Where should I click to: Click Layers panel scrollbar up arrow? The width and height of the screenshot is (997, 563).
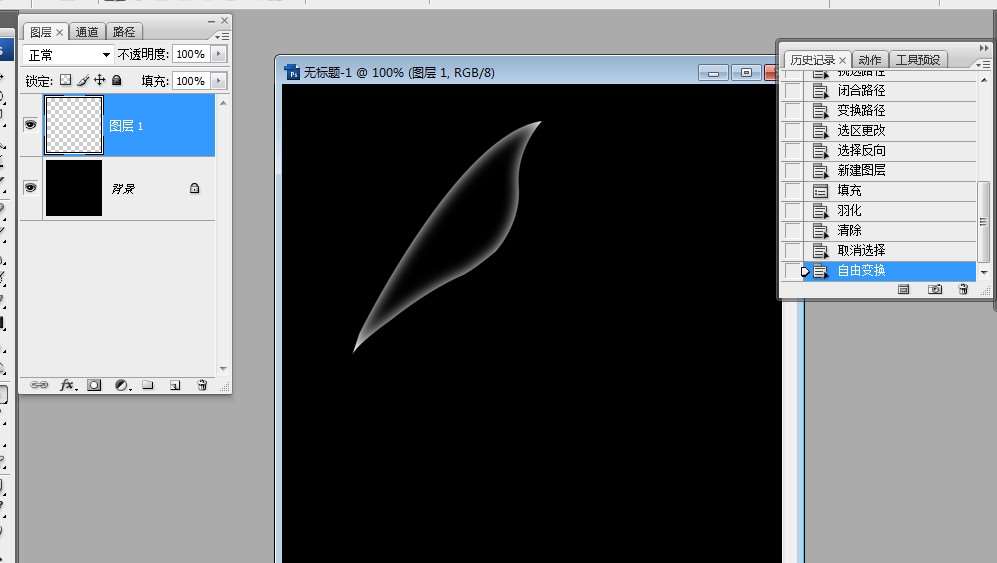(x=223, y=102)
